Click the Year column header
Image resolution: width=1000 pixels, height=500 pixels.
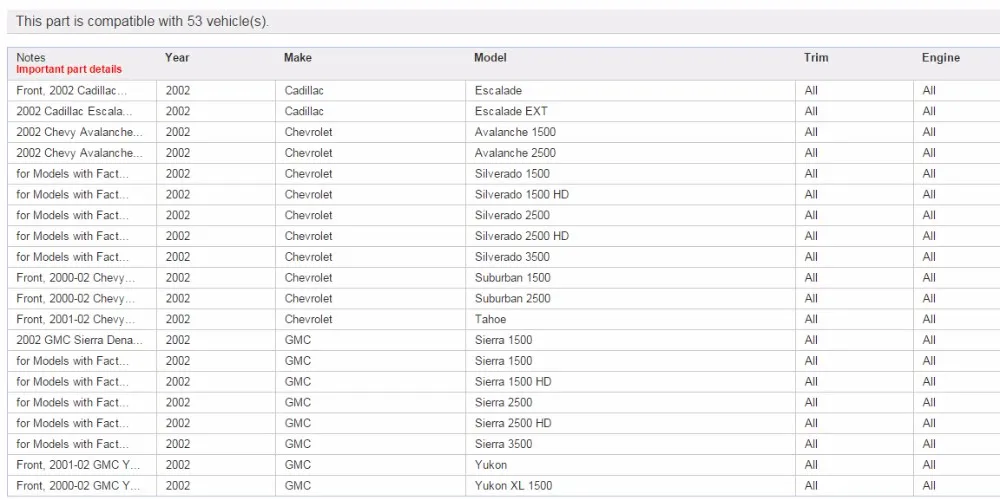(x=177, y=57)
